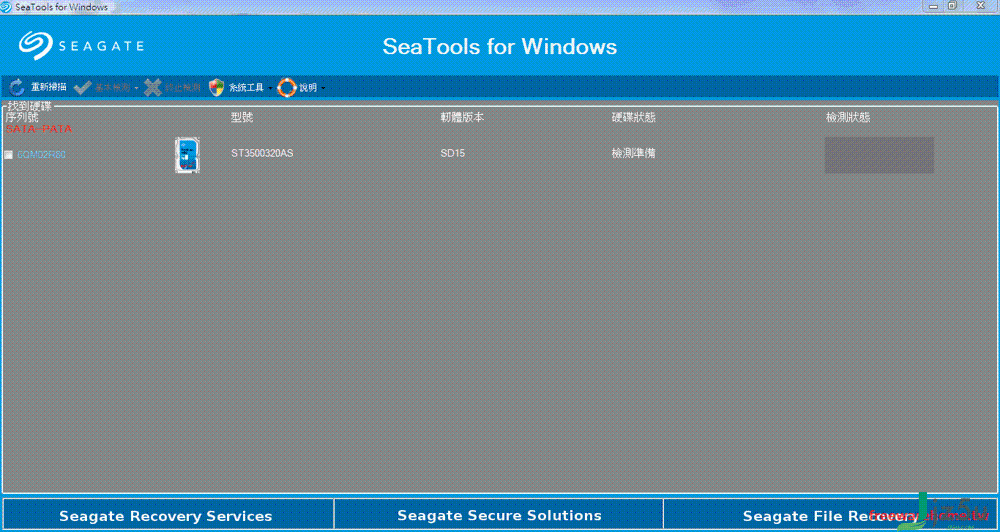Click the 基本檢測 checkmark icon
Viewport: 1000px width, 532px height.
point(82,87)
